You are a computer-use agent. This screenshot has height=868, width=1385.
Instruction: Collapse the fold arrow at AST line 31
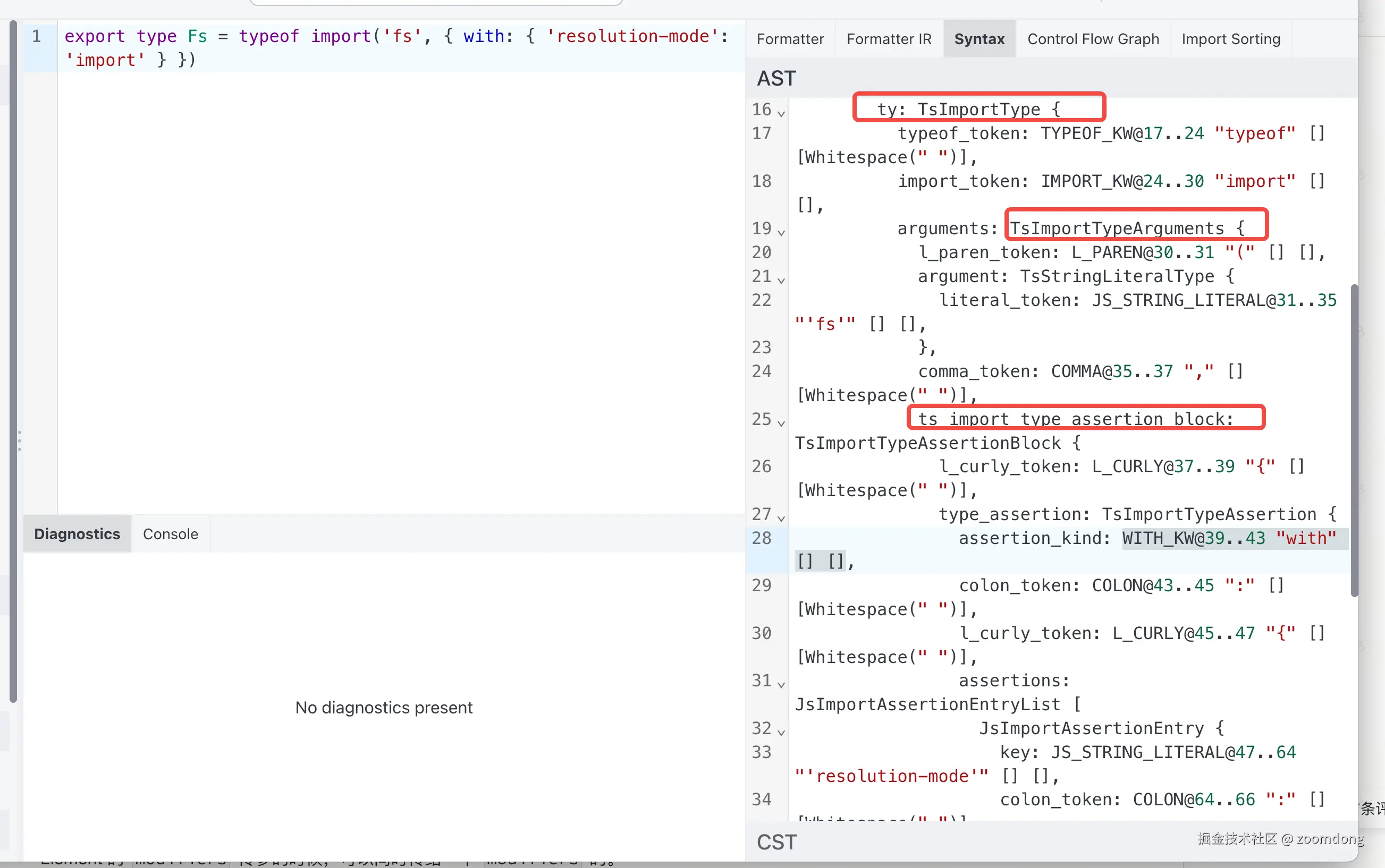coord(781,684)
